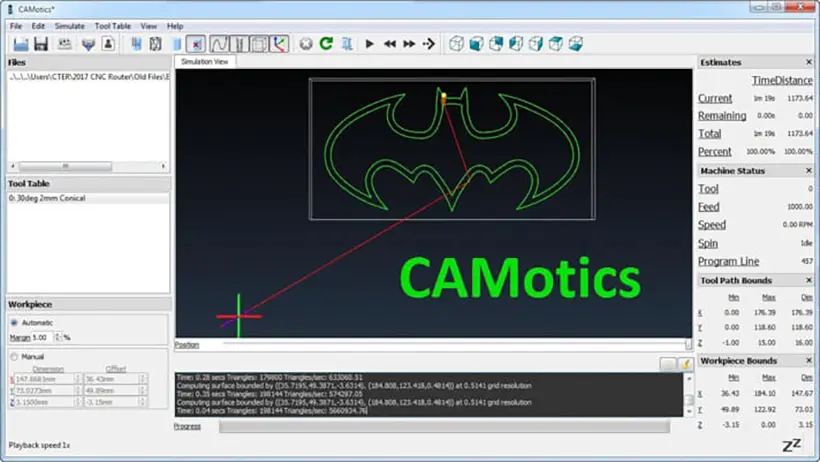The image size is (820, 462).
Task: Toggle the axes display icon
Action: pyautogui.click(x=279, y=44)
